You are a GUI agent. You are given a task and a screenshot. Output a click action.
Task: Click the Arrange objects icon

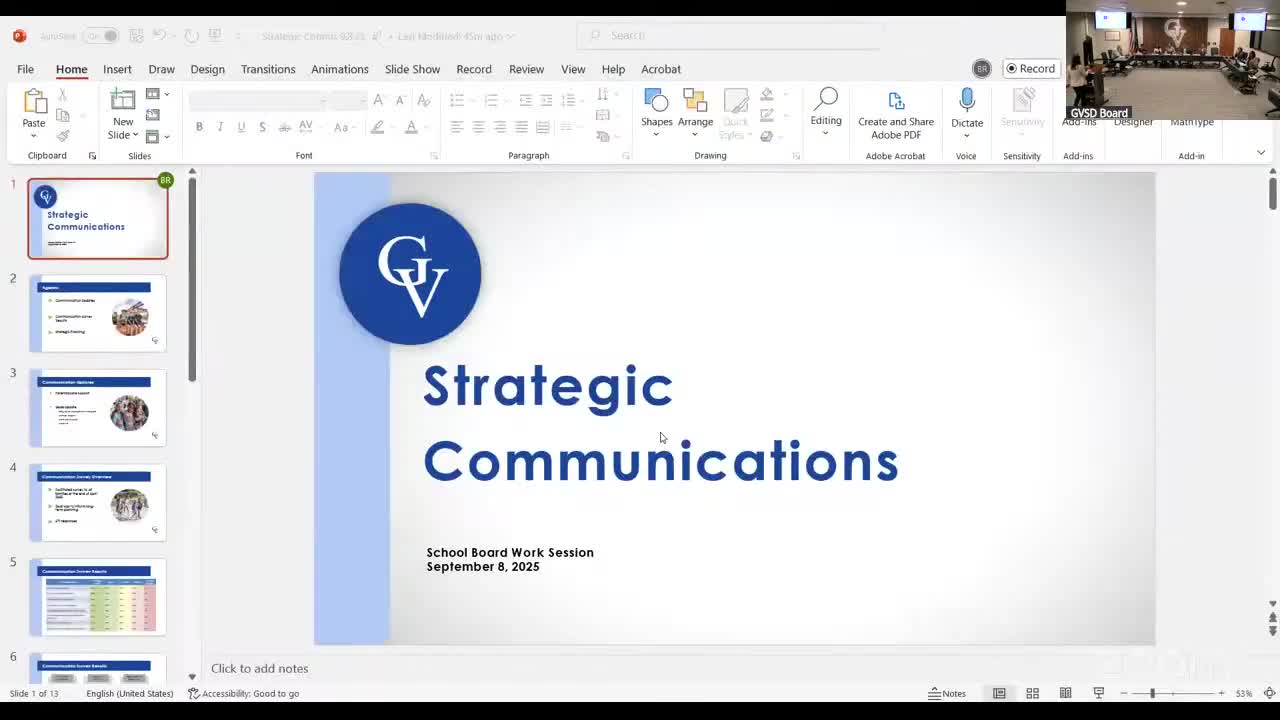[695, 110]
